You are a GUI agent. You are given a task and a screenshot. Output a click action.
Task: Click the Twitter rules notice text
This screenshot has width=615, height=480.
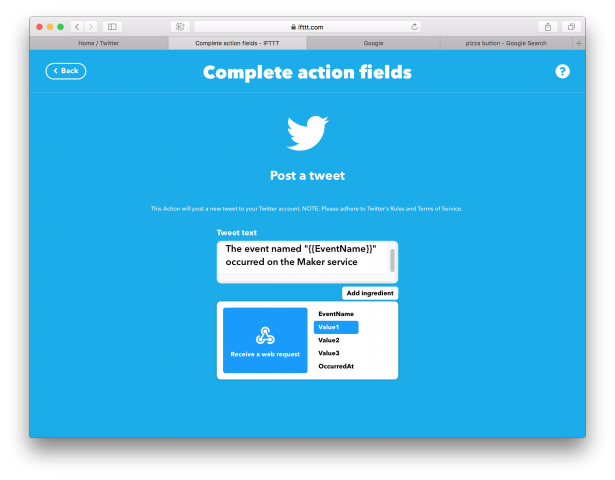coord(307,209)
